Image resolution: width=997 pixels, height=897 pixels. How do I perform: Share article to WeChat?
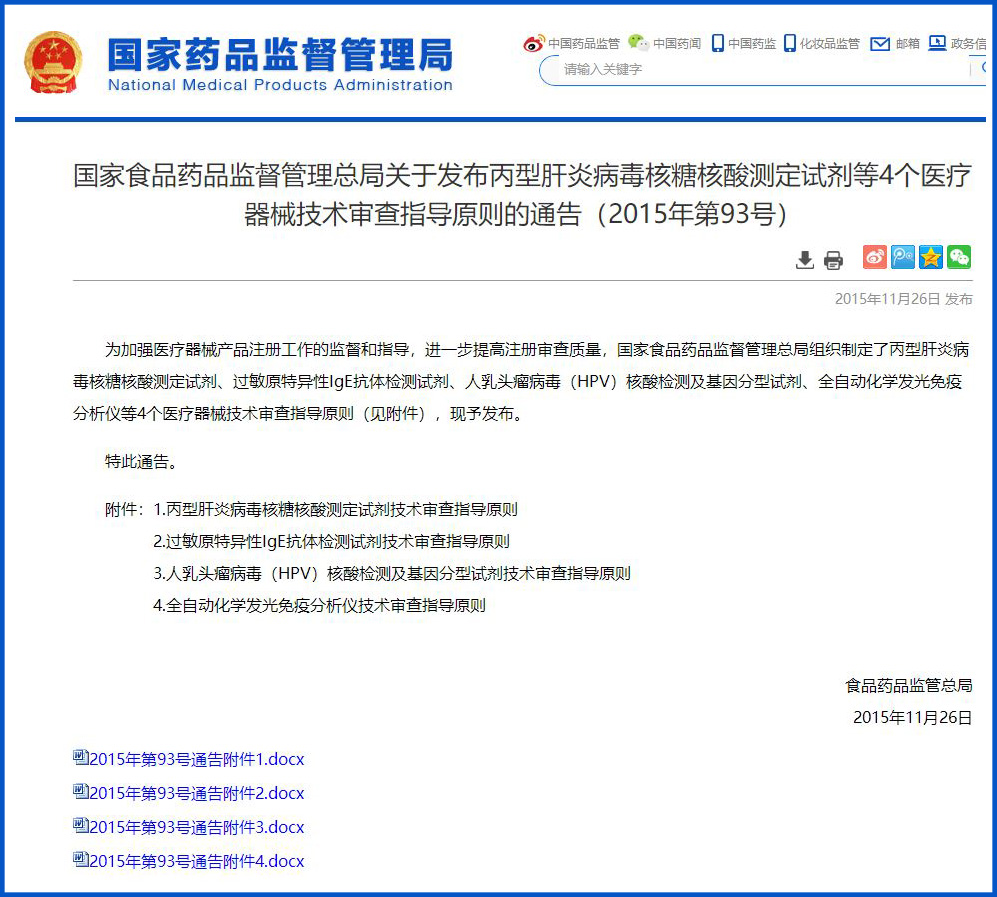[959, 257]
